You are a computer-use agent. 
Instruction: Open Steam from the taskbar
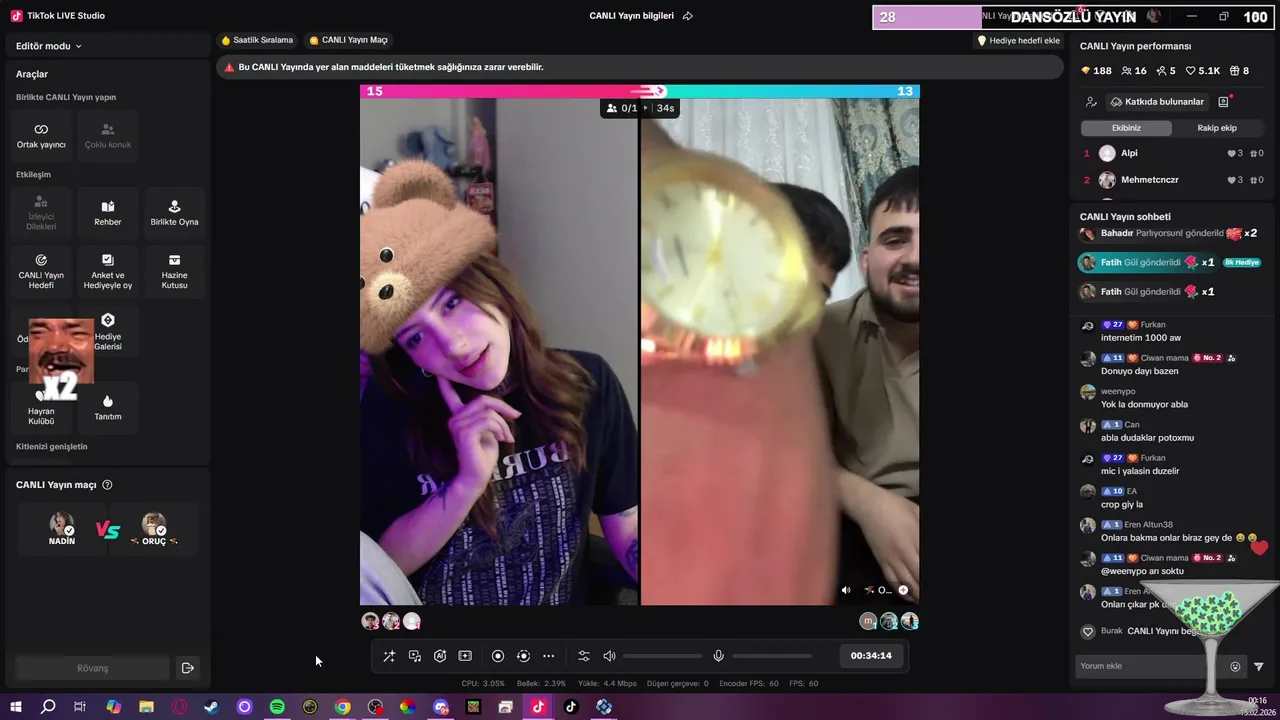click(211, 707)
